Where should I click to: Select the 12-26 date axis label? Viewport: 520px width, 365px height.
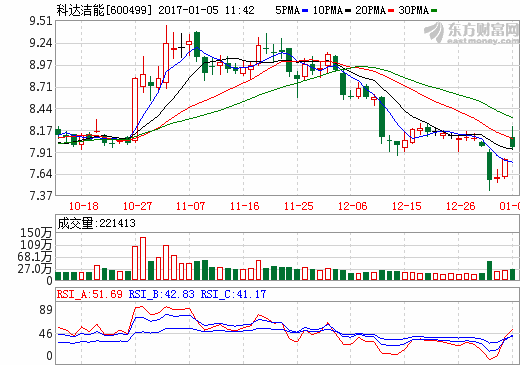(x=461, y=206)
